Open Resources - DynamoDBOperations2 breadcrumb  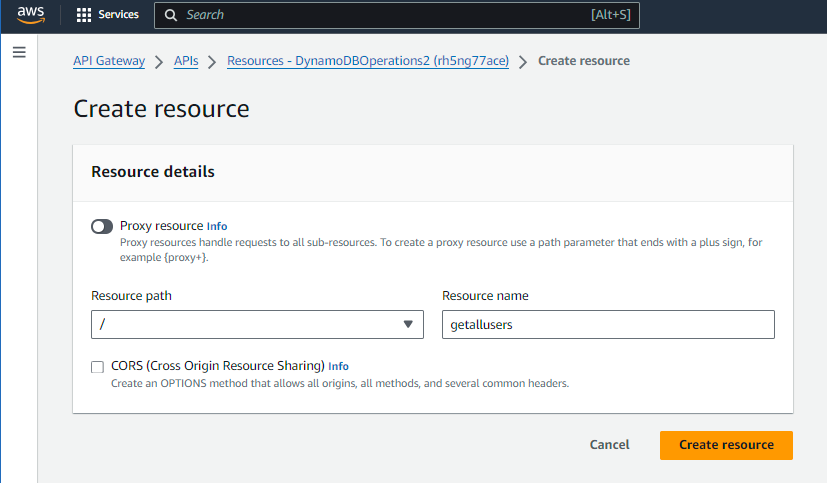pos(368,61)
